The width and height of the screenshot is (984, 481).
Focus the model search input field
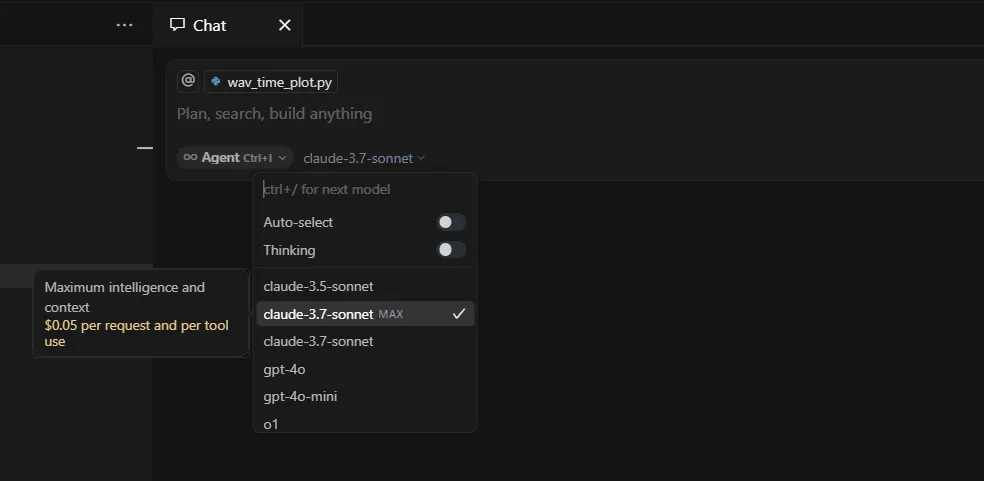pos(365,189)
